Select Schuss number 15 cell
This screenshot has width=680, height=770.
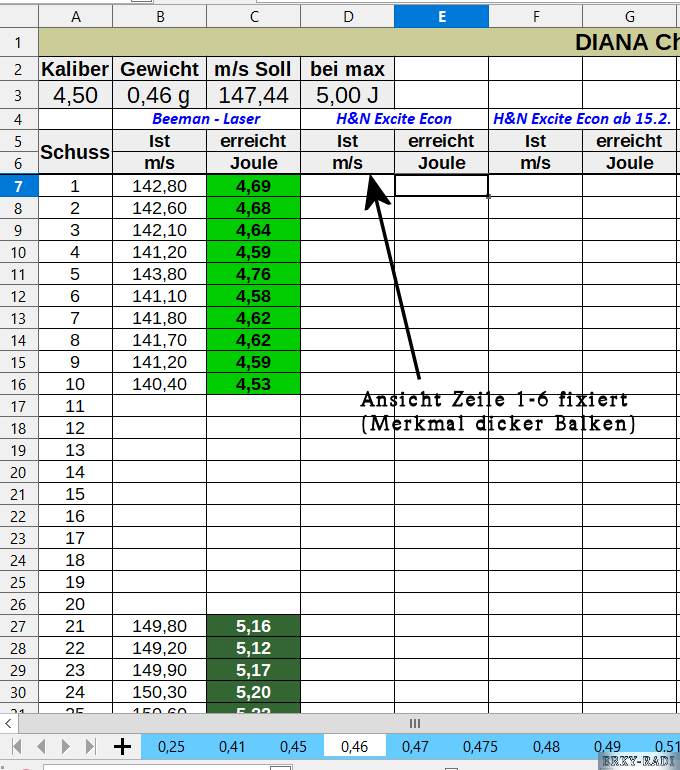[x=76, y=494]
